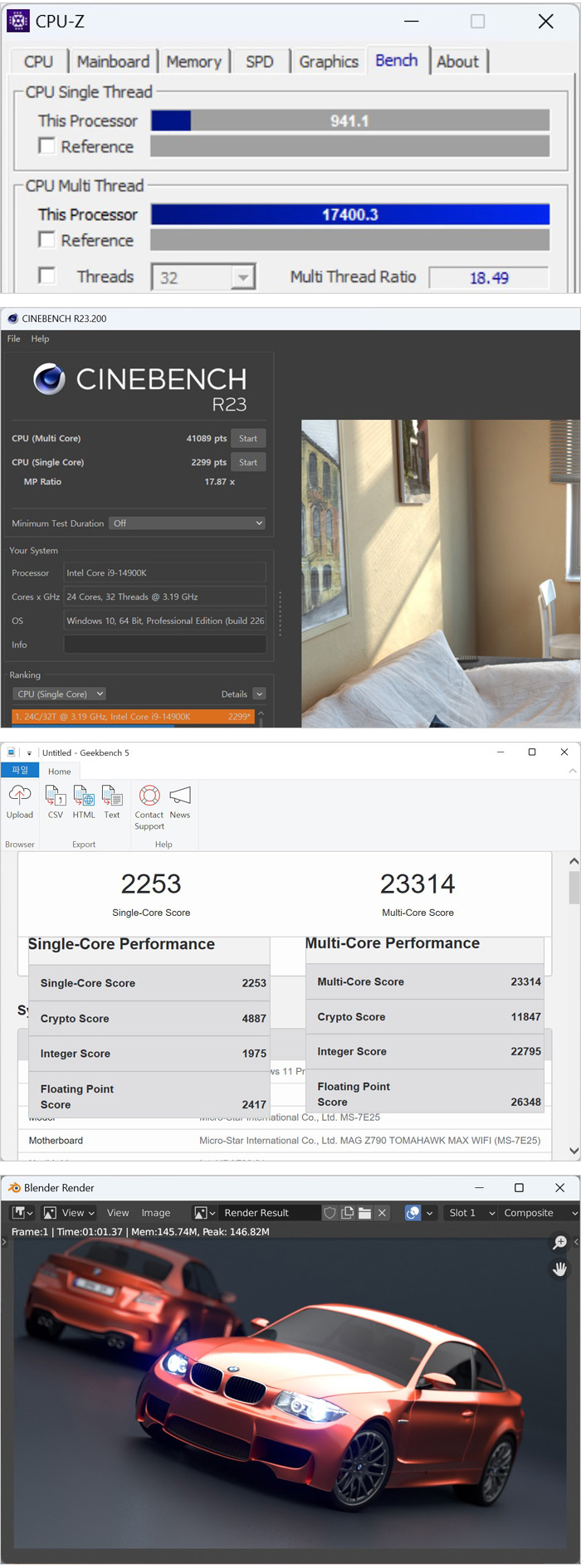Click the Geekbench vertical scrollbar thumb

click(574, 887)
